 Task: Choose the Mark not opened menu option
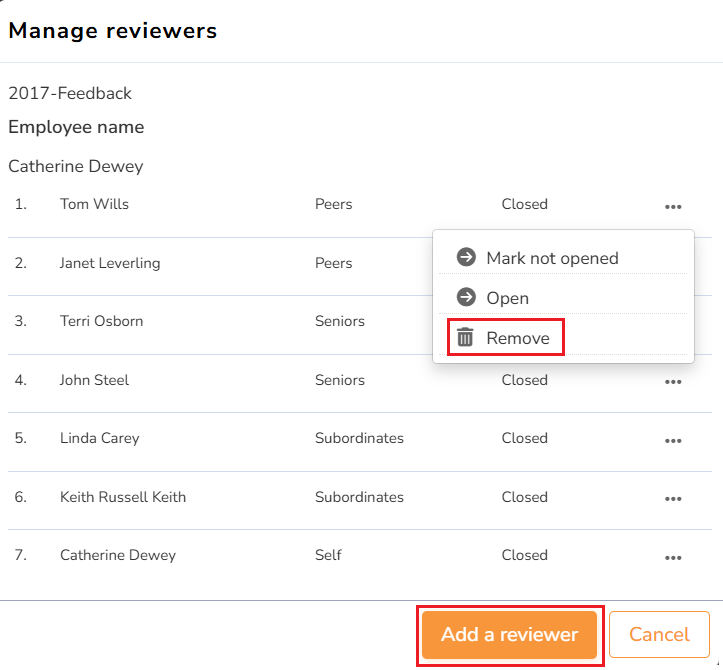point(552,258)
